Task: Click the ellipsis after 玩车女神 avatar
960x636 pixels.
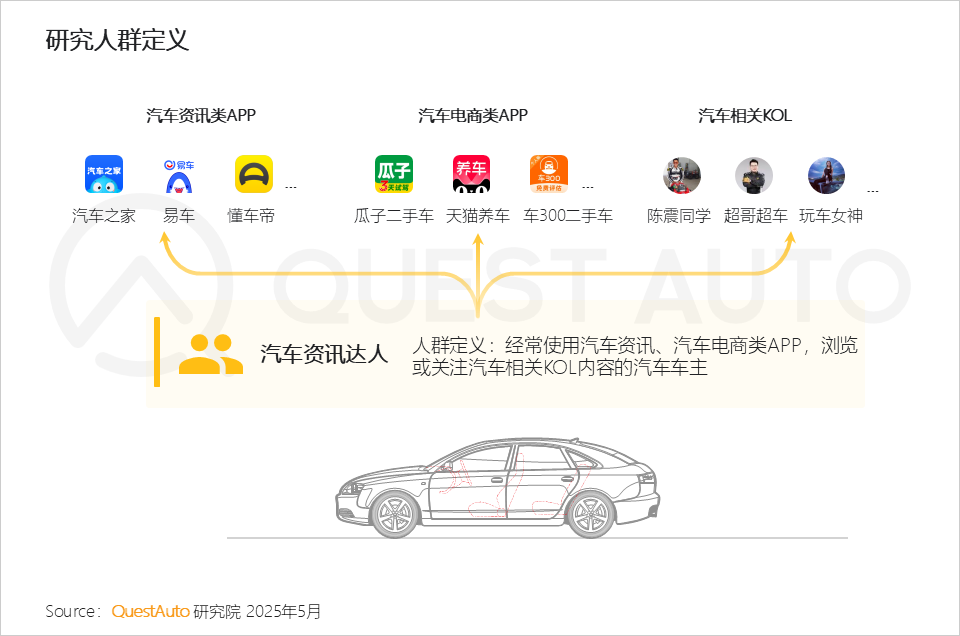Action: [873, 192]
